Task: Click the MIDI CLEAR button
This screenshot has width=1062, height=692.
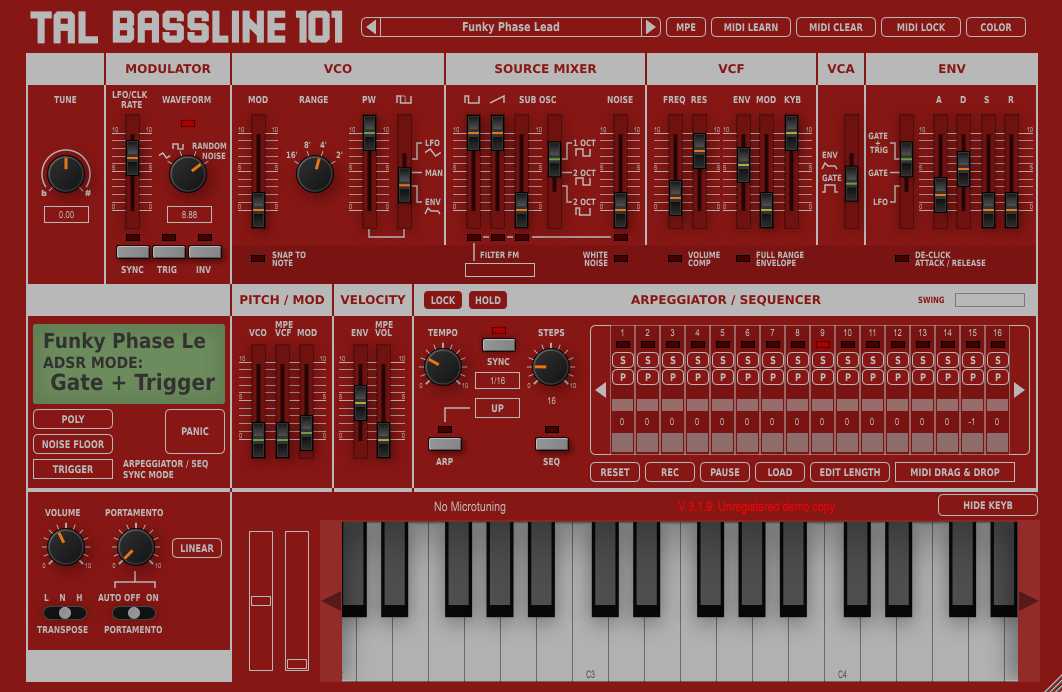Action: [x=836, y=27]
